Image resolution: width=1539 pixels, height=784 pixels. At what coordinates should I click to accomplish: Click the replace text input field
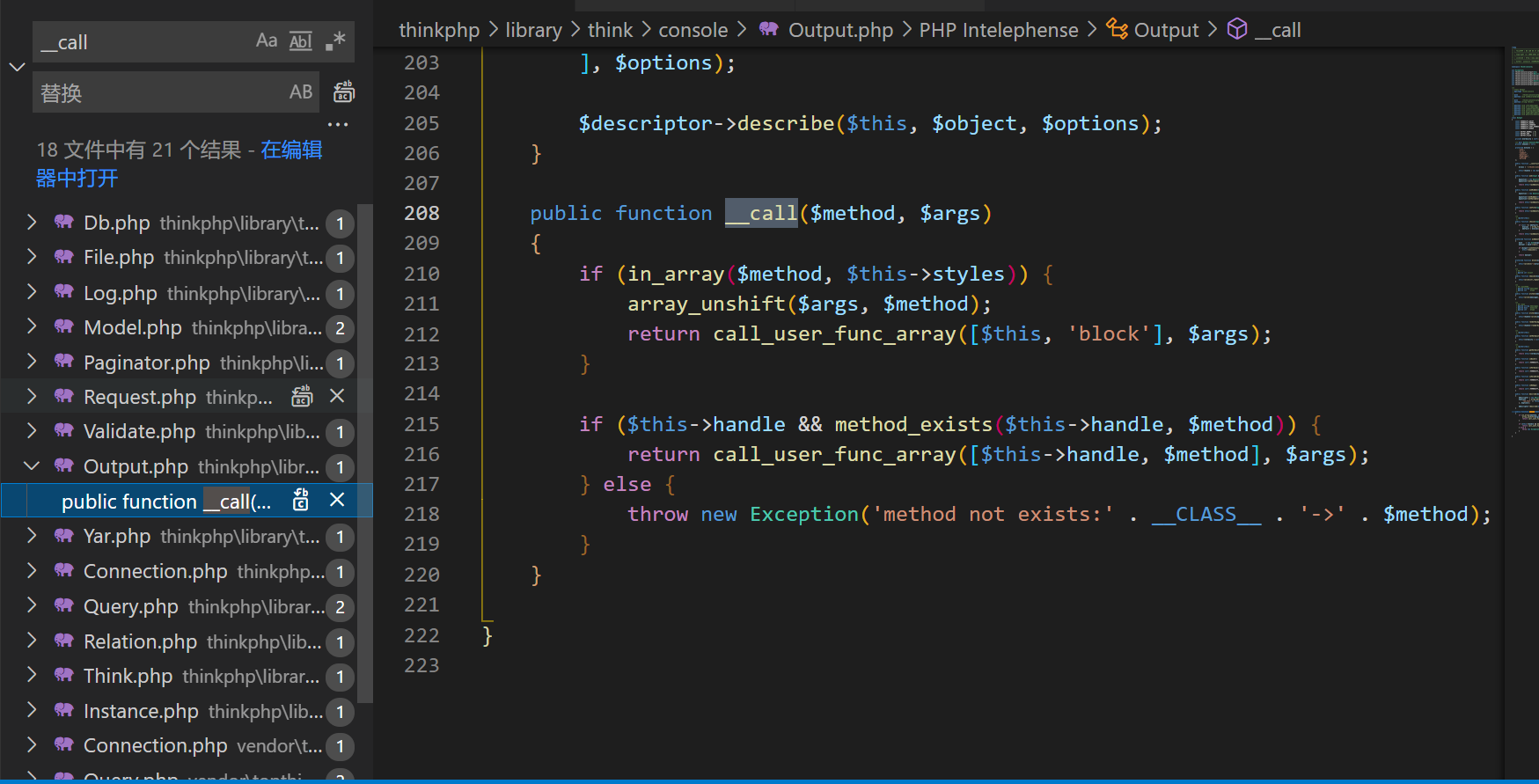point(158,92)
